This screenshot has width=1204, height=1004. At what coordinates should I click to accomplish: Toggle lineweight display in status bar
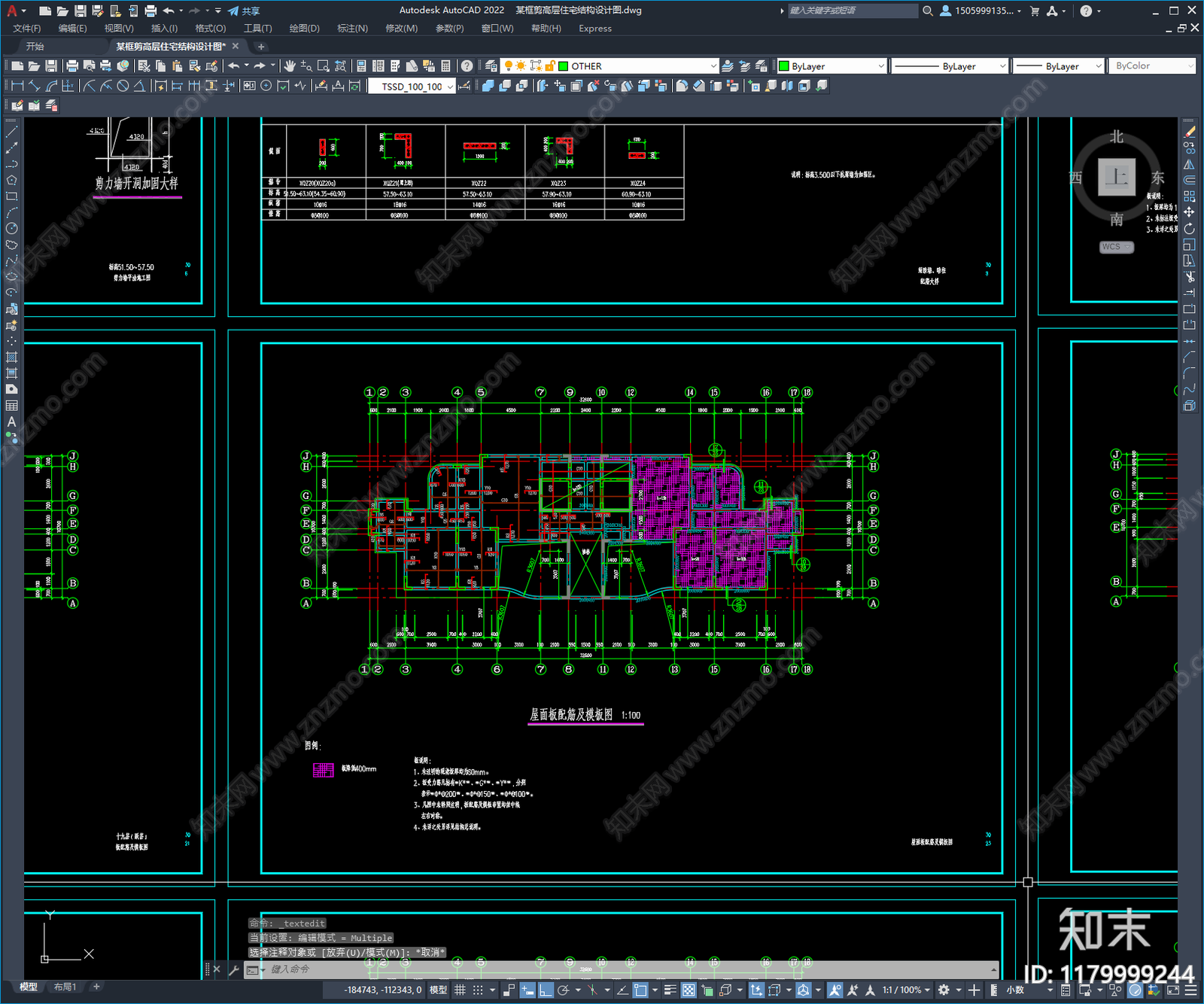[670, 990]
